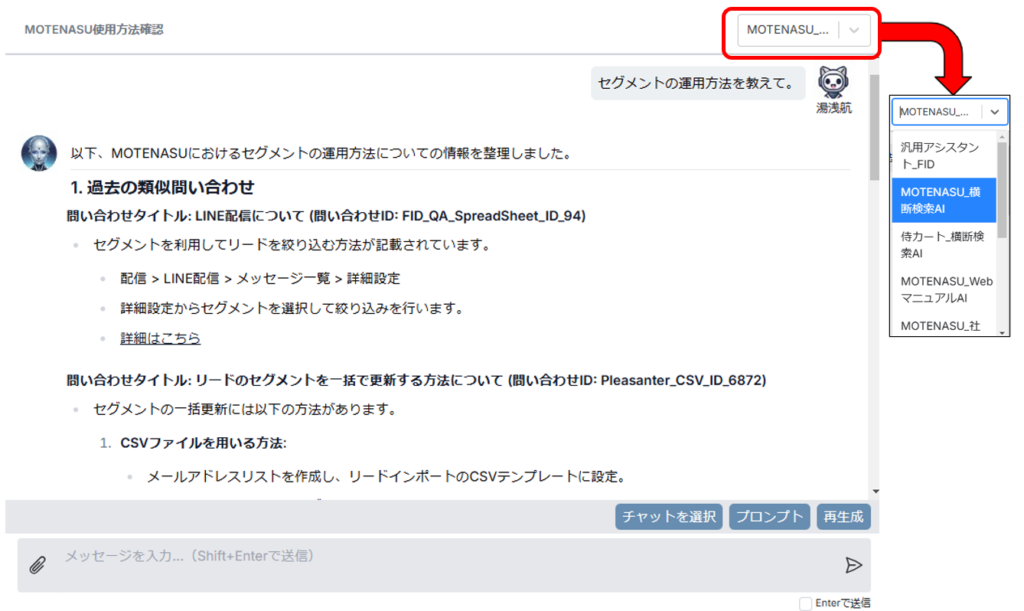Open the プロンプト button
This screenshot has height=611, width=1024.
769,516
